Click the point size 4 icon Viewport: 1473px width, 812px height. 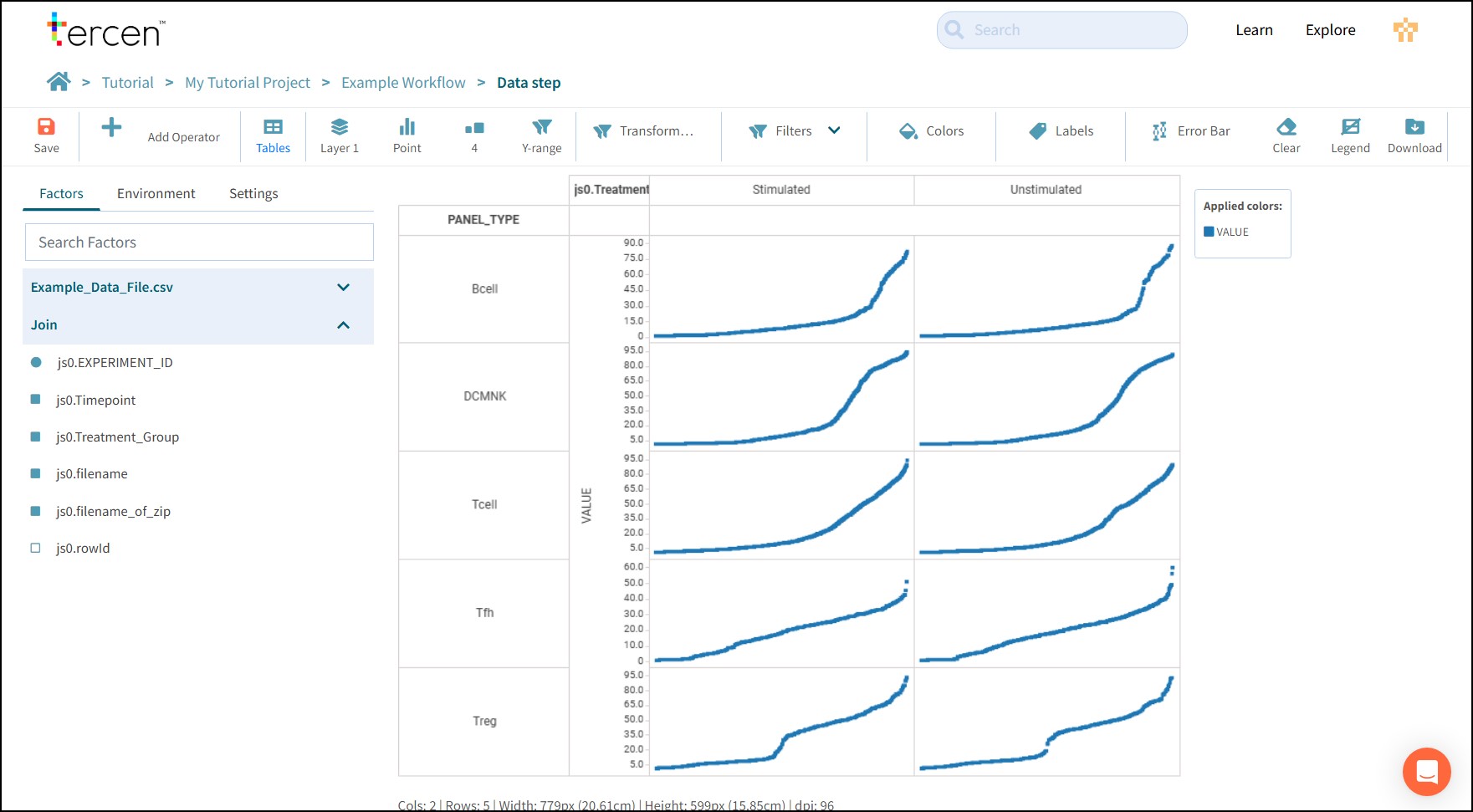tap(474, 128)
